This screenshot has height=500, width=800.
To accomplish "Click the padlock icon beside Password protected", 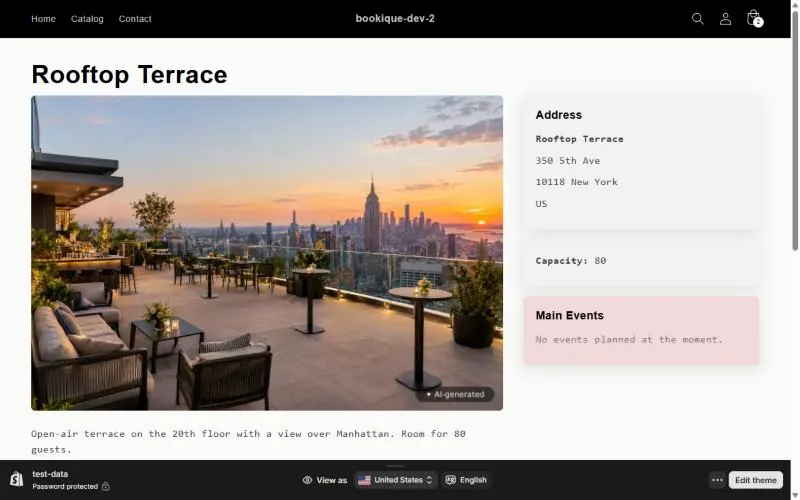I will (x=106, y=487).
